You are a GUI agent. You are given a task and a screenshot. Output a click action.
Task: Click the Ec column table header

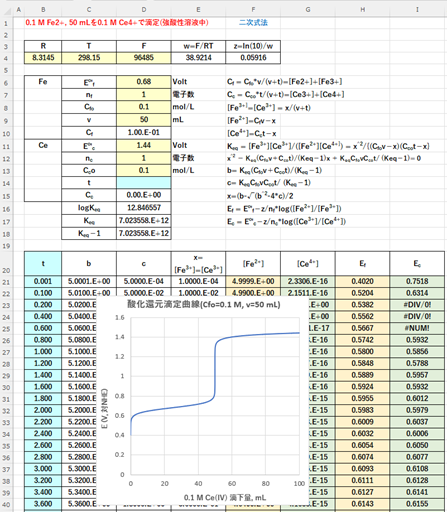[x=417, y=264]
